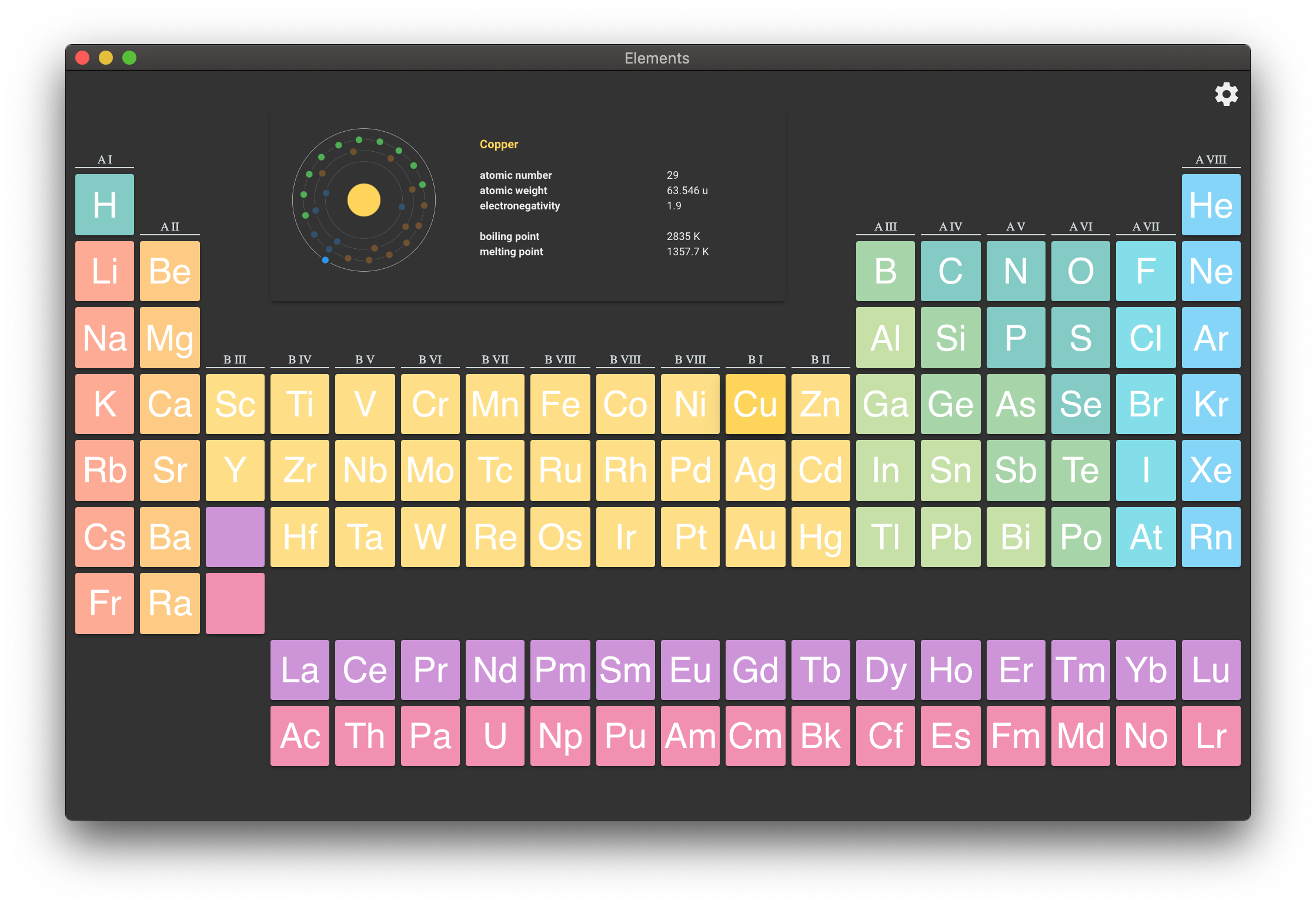
Task: Select the Sodium (Na) tile
Action: (x=105, y=338)
